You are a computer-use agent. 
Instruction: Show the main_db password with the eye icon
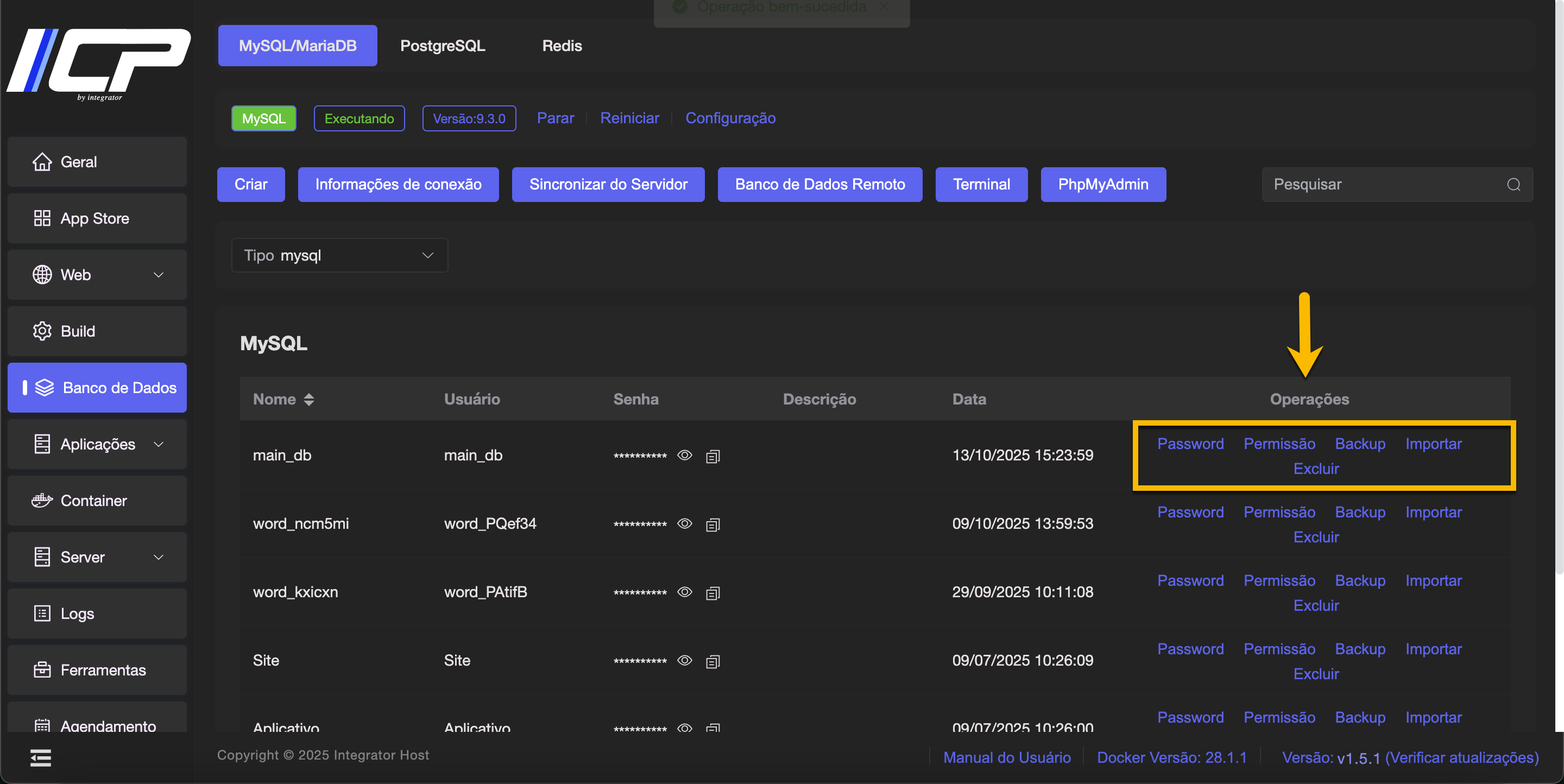click(x=684, y=455)
